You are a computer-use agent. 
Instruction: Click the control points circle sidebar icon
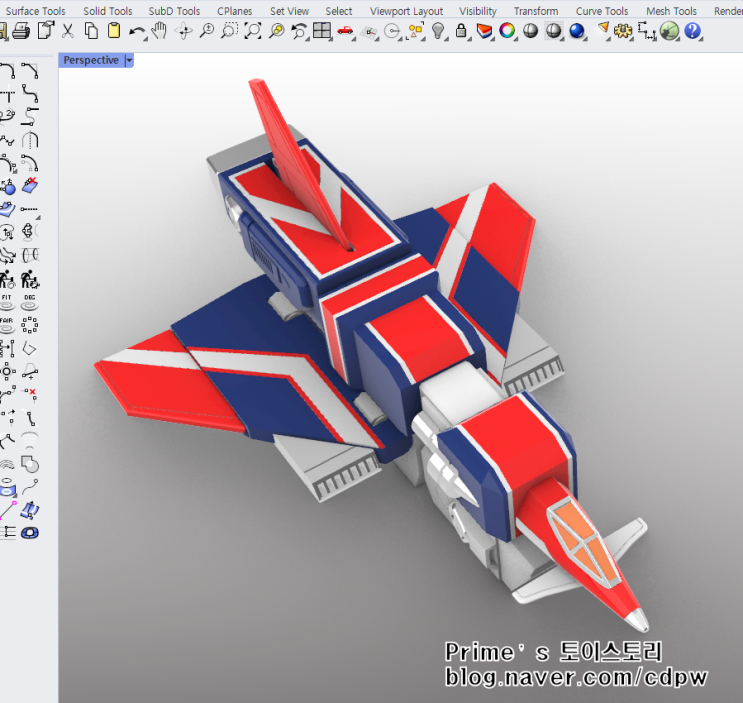coord(29,325)
